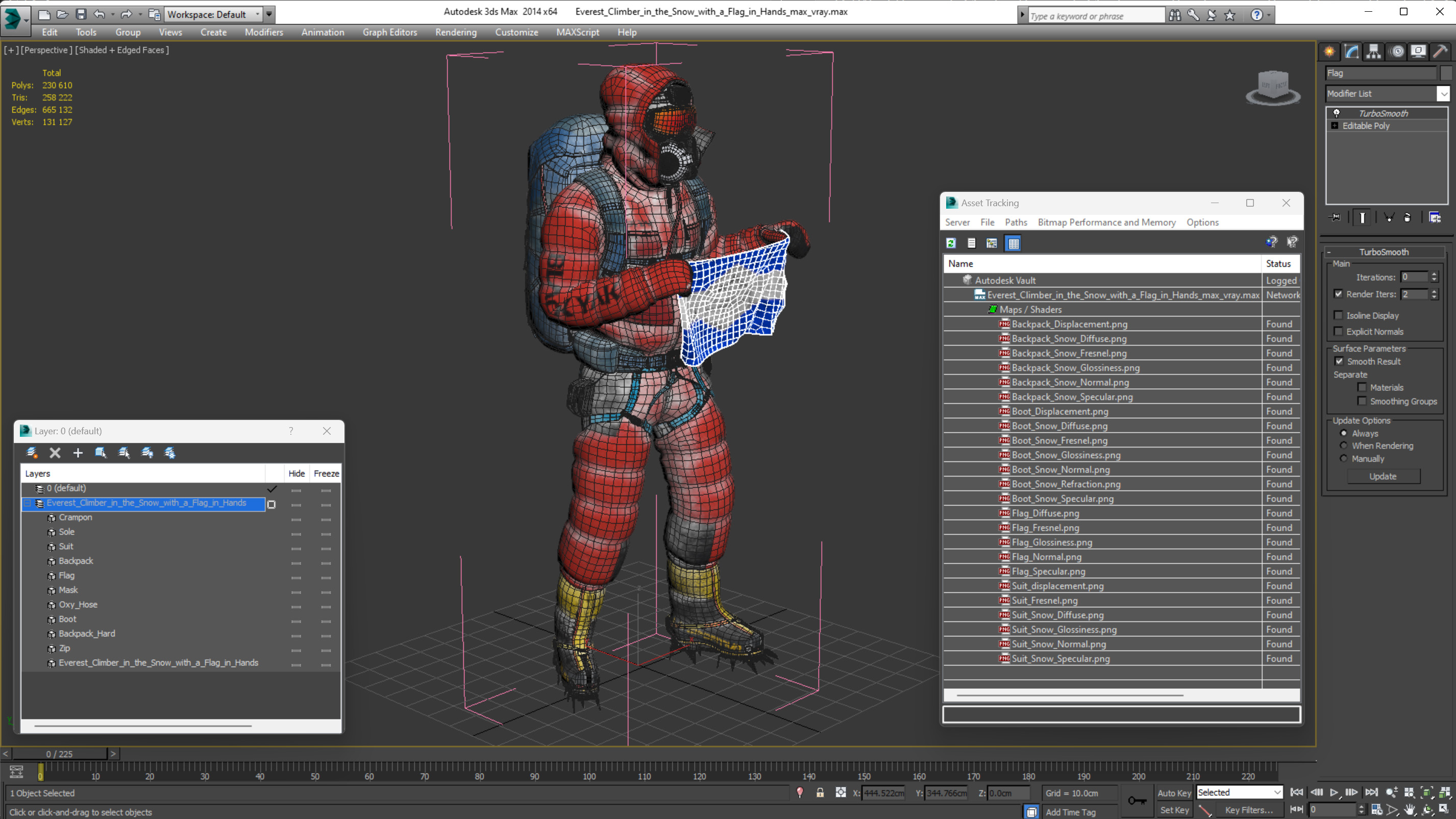This screenshot has width=1456, height=819.
Task: Select When Rendering update radio button
Action: point(1344,445)
